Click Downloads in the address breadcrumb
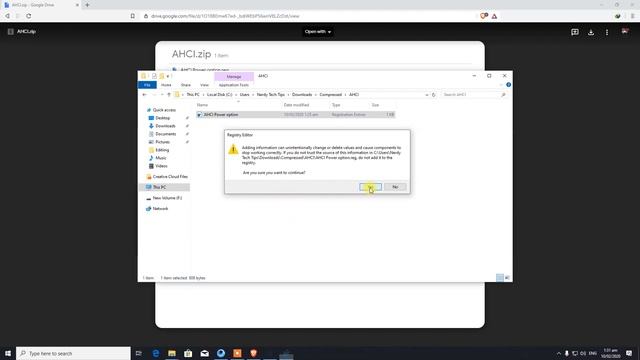Screen dimensions: 640x360 pos(302,95)
